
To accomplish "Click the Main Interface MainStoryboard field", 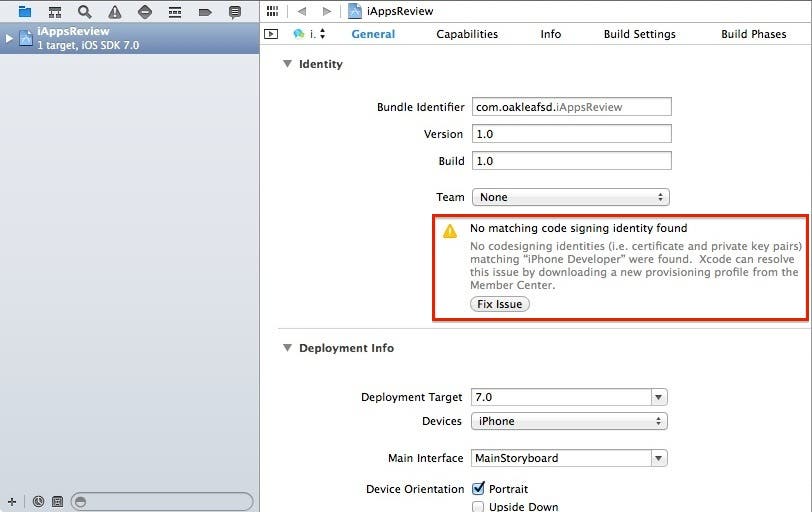I will coord(561,458).
